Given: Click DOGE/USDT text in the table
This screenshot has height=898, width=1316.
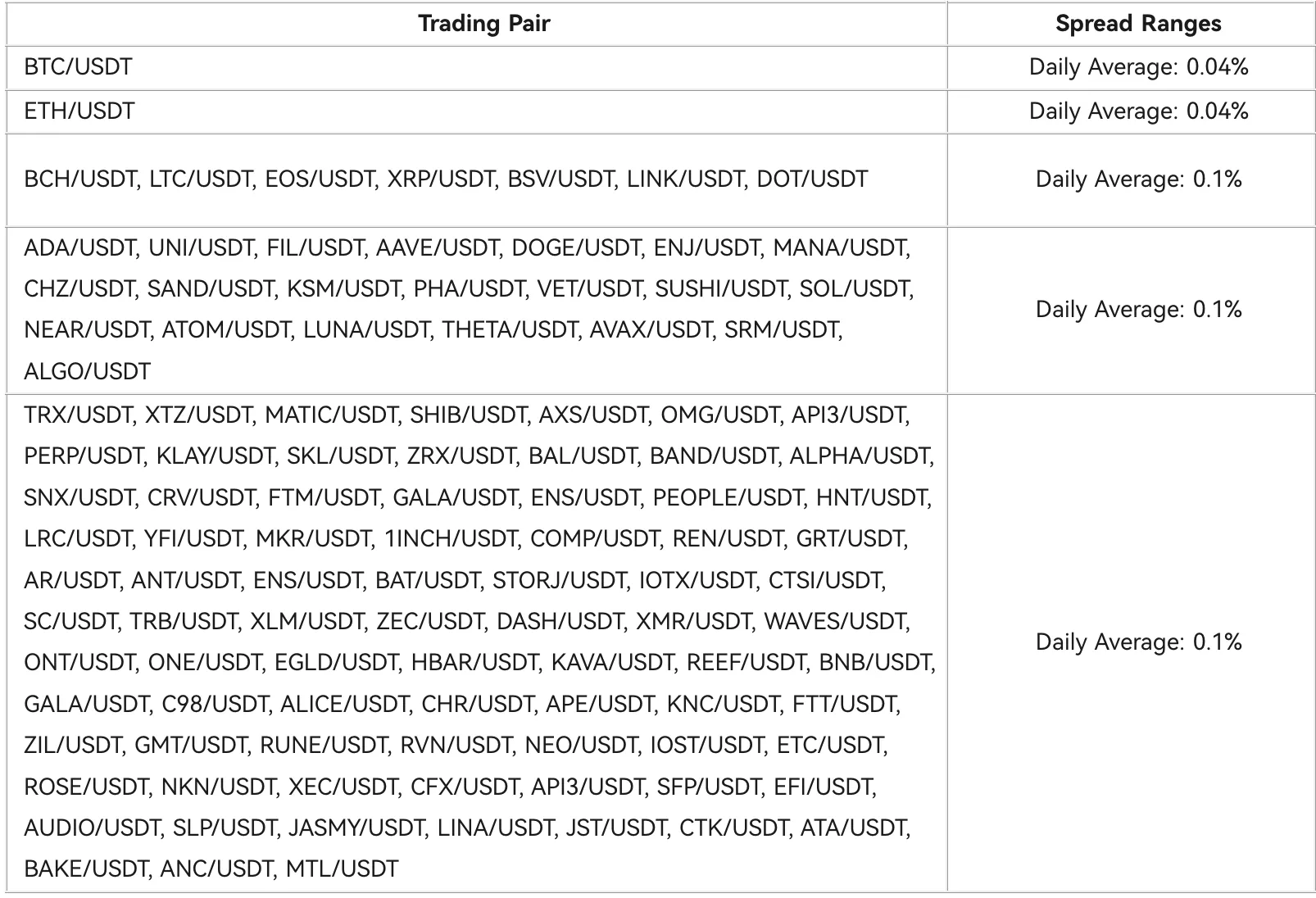Looking at the screenshot, I should 577,247.
